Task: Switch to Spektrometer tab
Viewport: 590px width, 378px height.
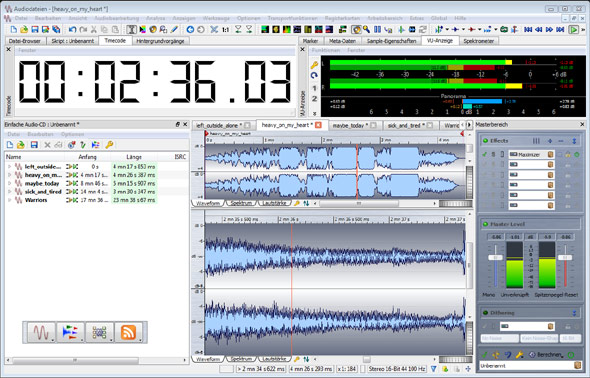Action: point(479,41)
